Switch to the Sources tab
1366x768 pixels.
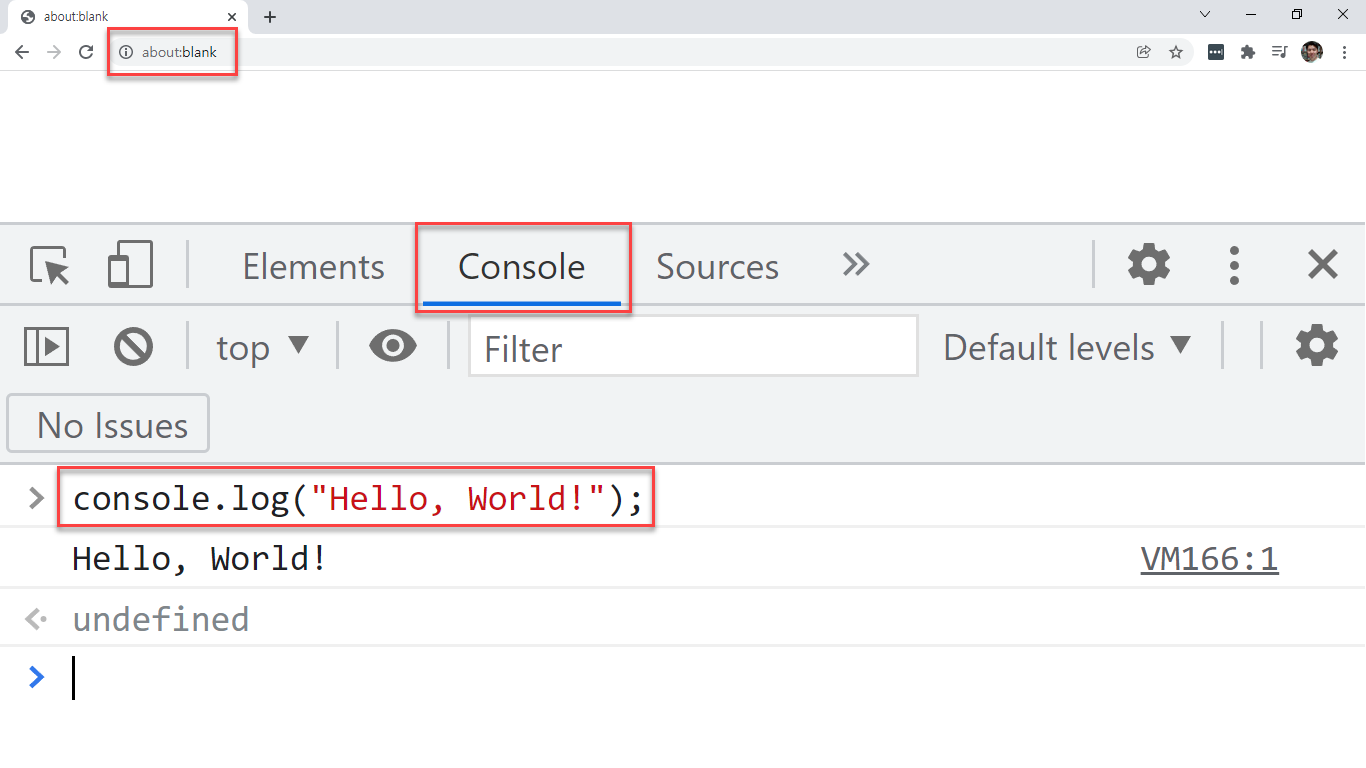[x=717, y=267]
